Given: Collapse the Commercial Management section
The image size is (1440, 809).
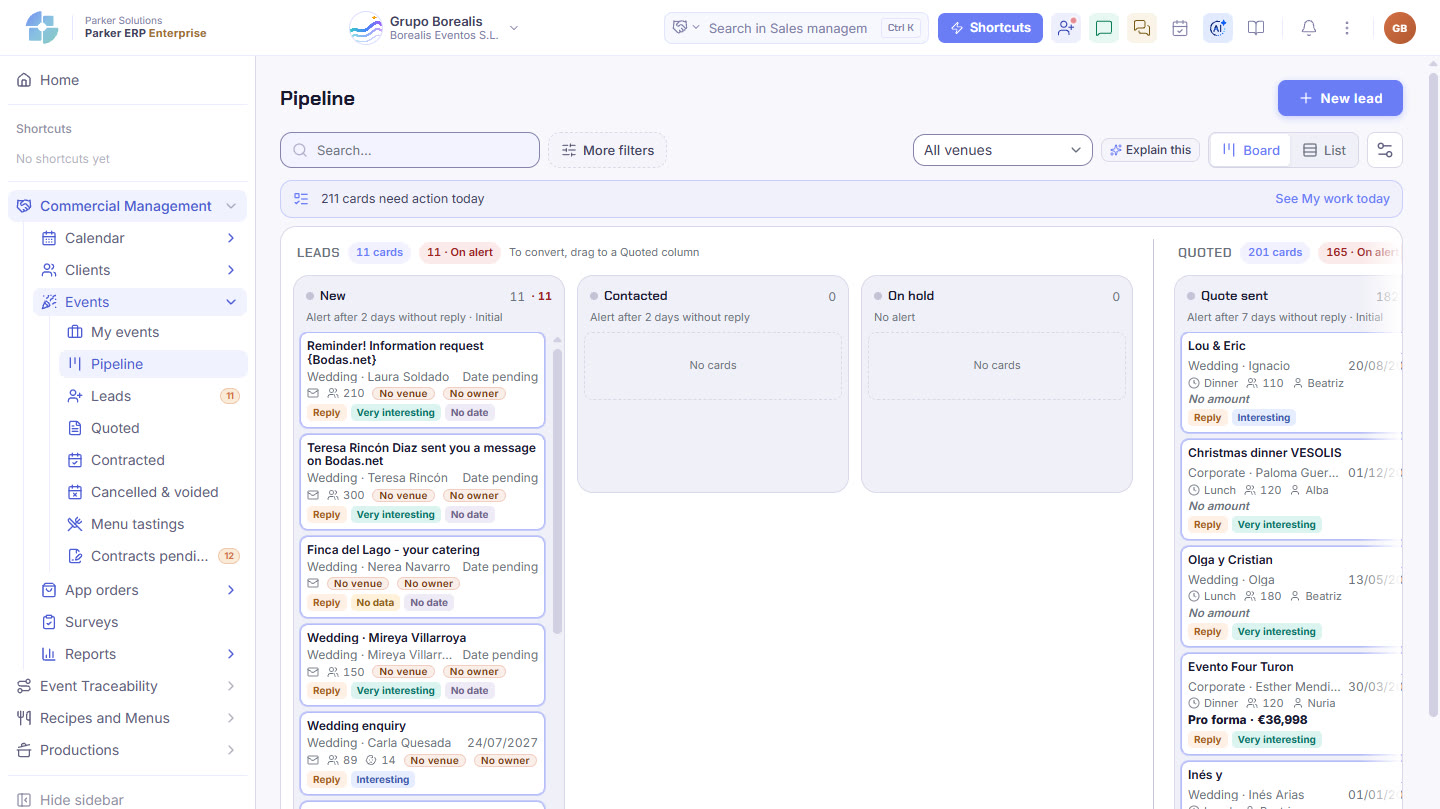Looking at the screenshot, I should point(231,206).
